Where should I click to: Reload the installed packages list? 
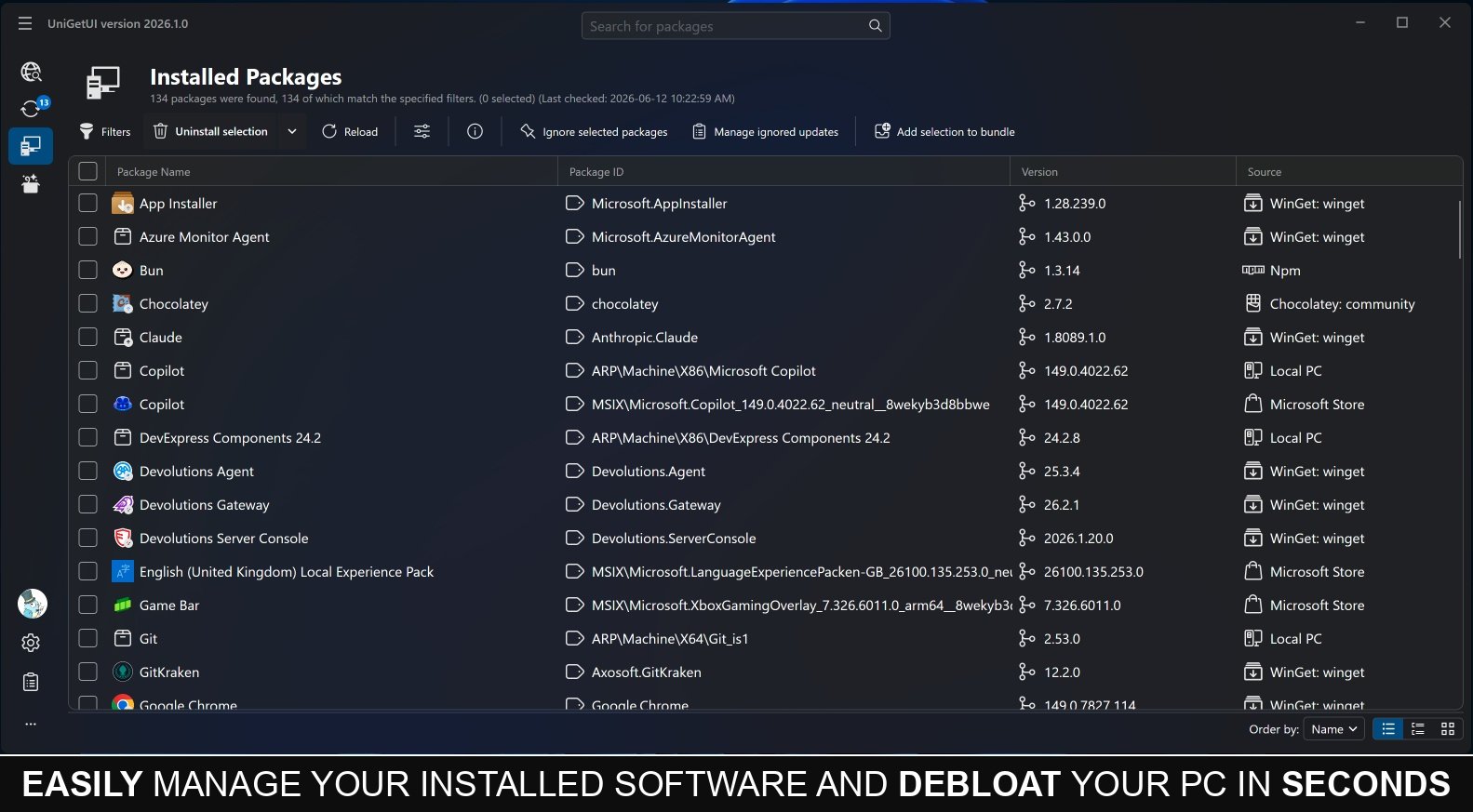click(350, 131)
